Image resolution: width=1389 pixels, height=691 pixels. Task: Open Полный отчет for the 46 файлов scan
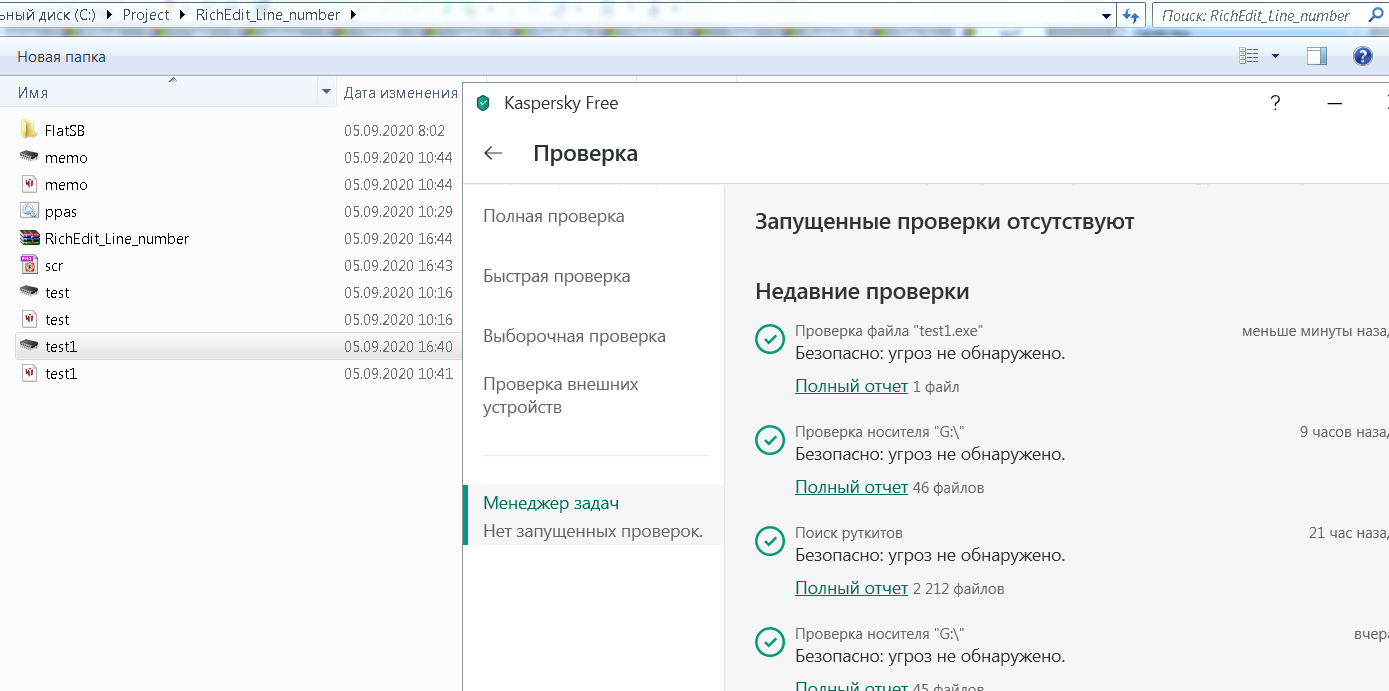(851, 487)
